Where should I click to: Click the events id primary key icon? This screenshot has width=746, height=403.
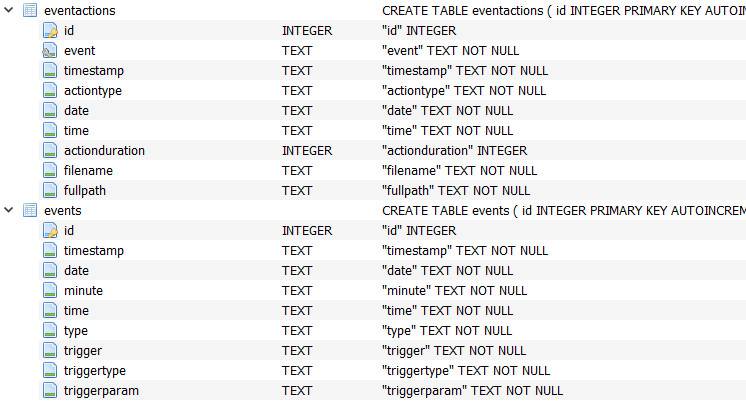coord(51,230)
